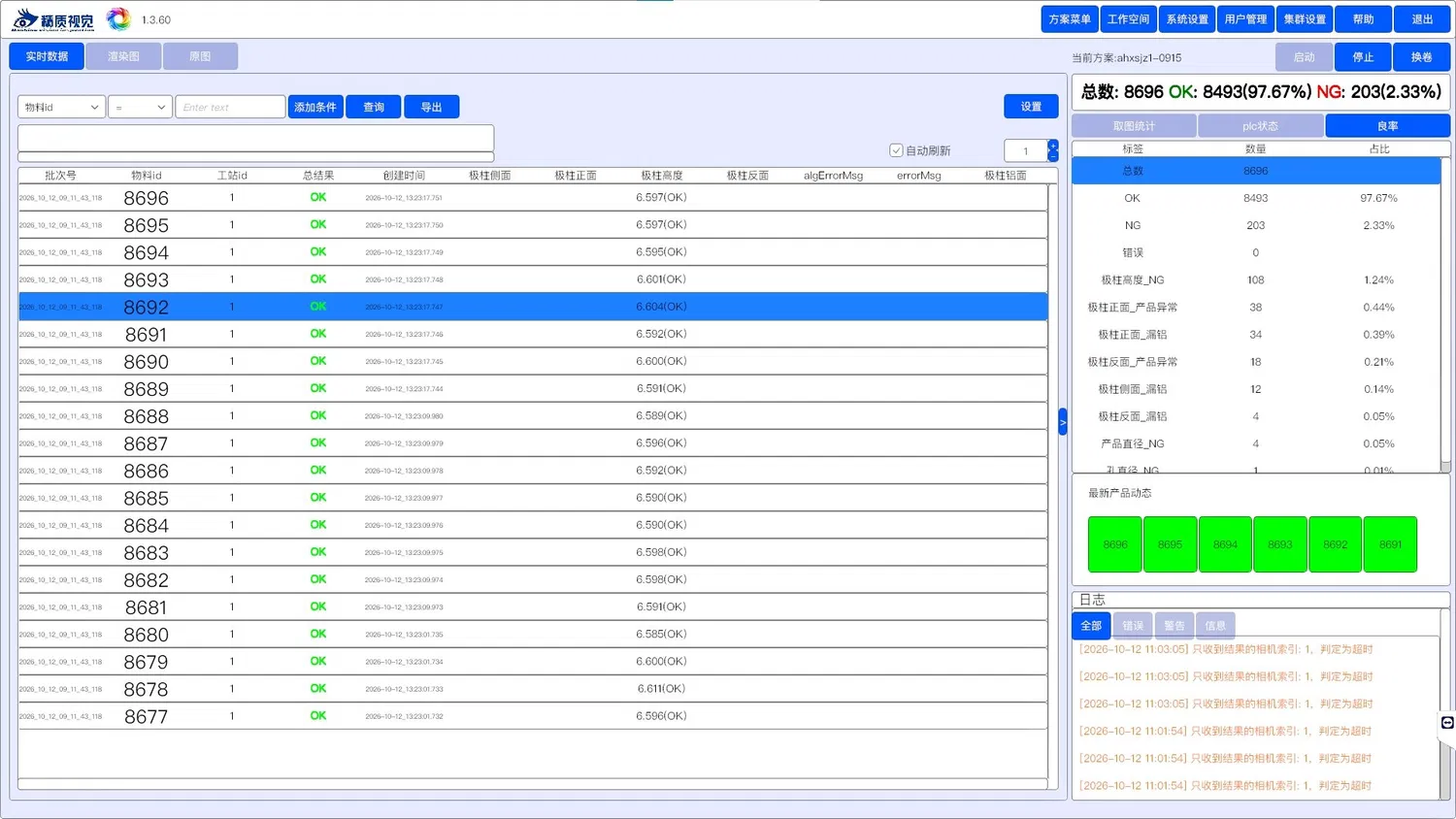This screenshot has height=819, width=1456.
Task: Click the 启动 button
Action: click(x=1304, y=57)
